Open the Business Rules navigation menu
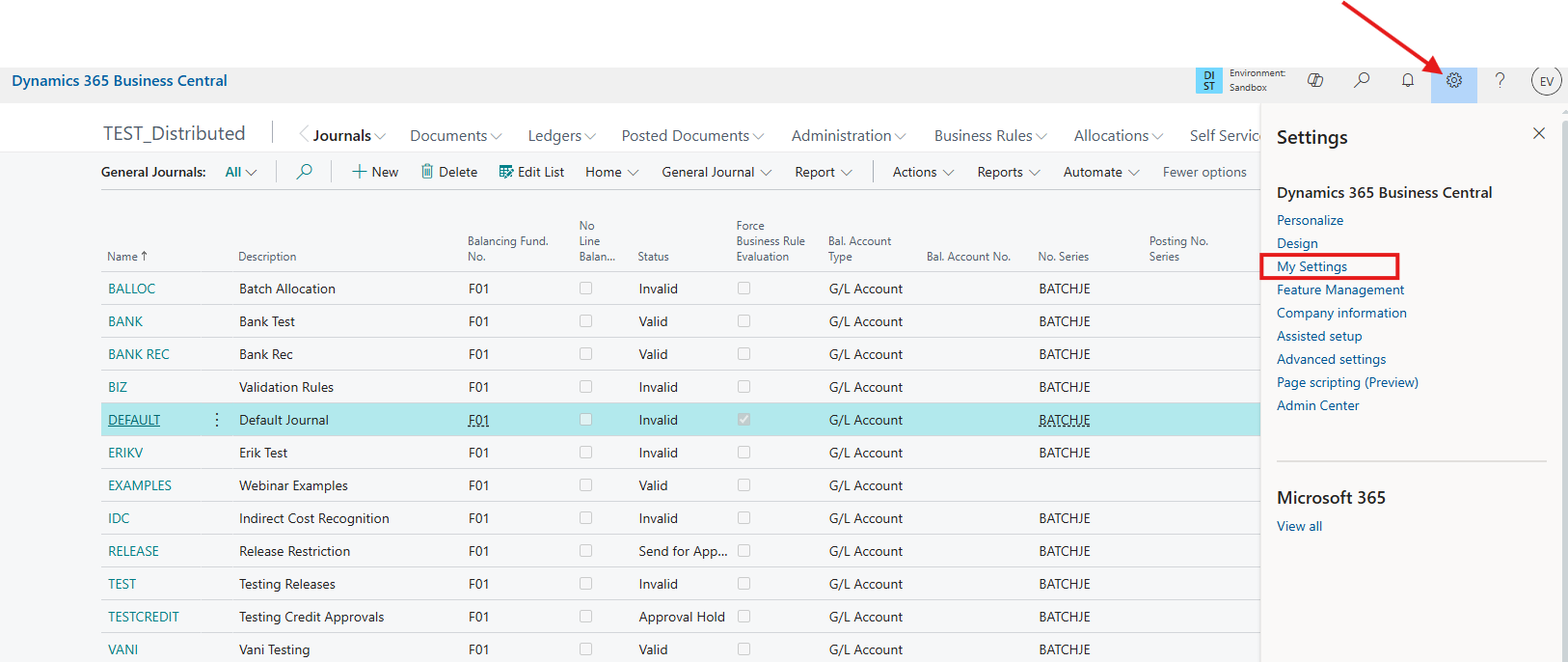 990,136
